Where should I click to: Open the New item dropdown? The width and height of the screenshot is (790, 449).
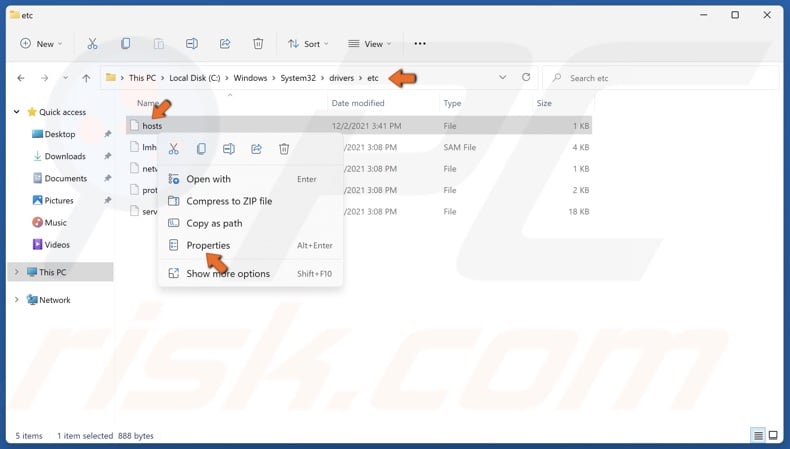pyautogui.click(x=41, y=44)
